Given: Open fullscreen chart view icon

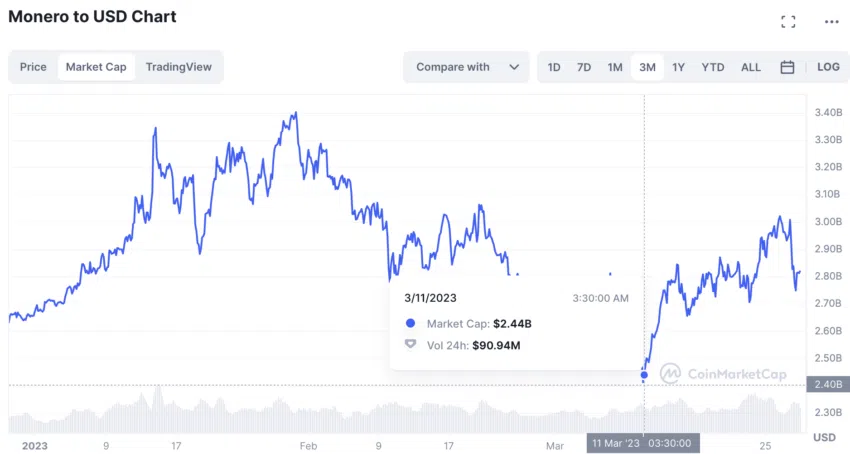Looking at the screenshot, I should pos(788,22).
